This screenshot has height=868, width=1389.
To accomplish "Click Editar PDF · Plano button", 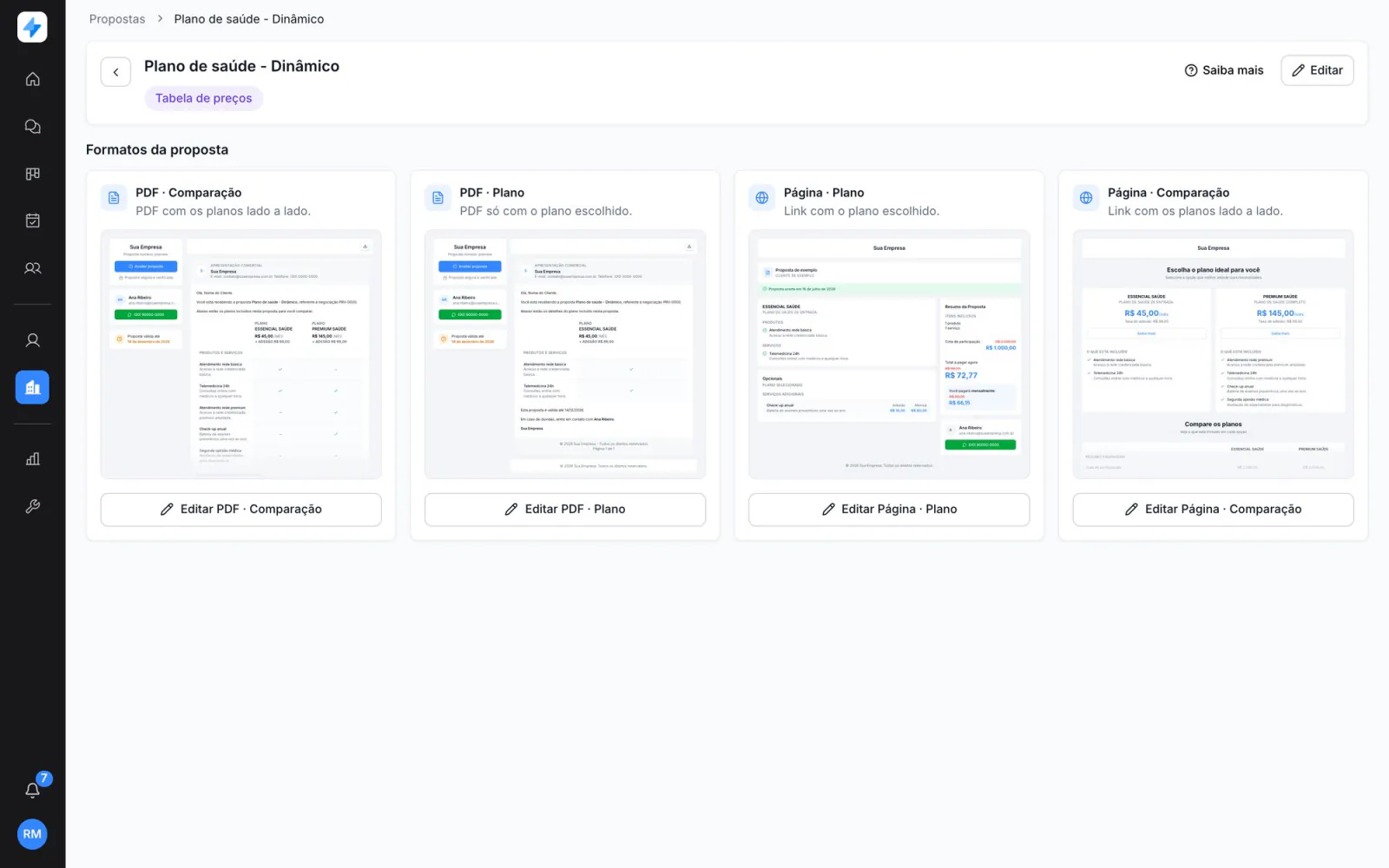I will (565, 510).
